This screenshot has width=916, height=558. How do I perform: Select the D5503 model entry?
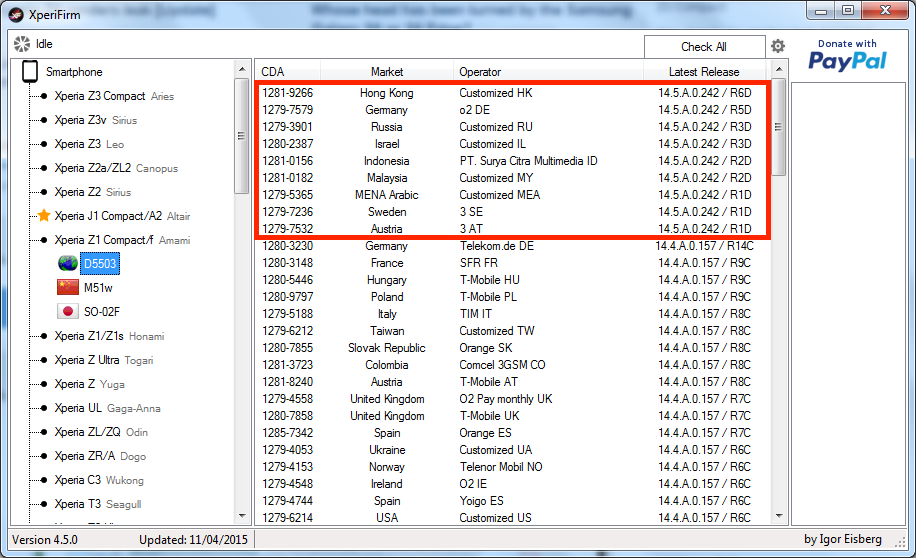click(x=100, y=264)
